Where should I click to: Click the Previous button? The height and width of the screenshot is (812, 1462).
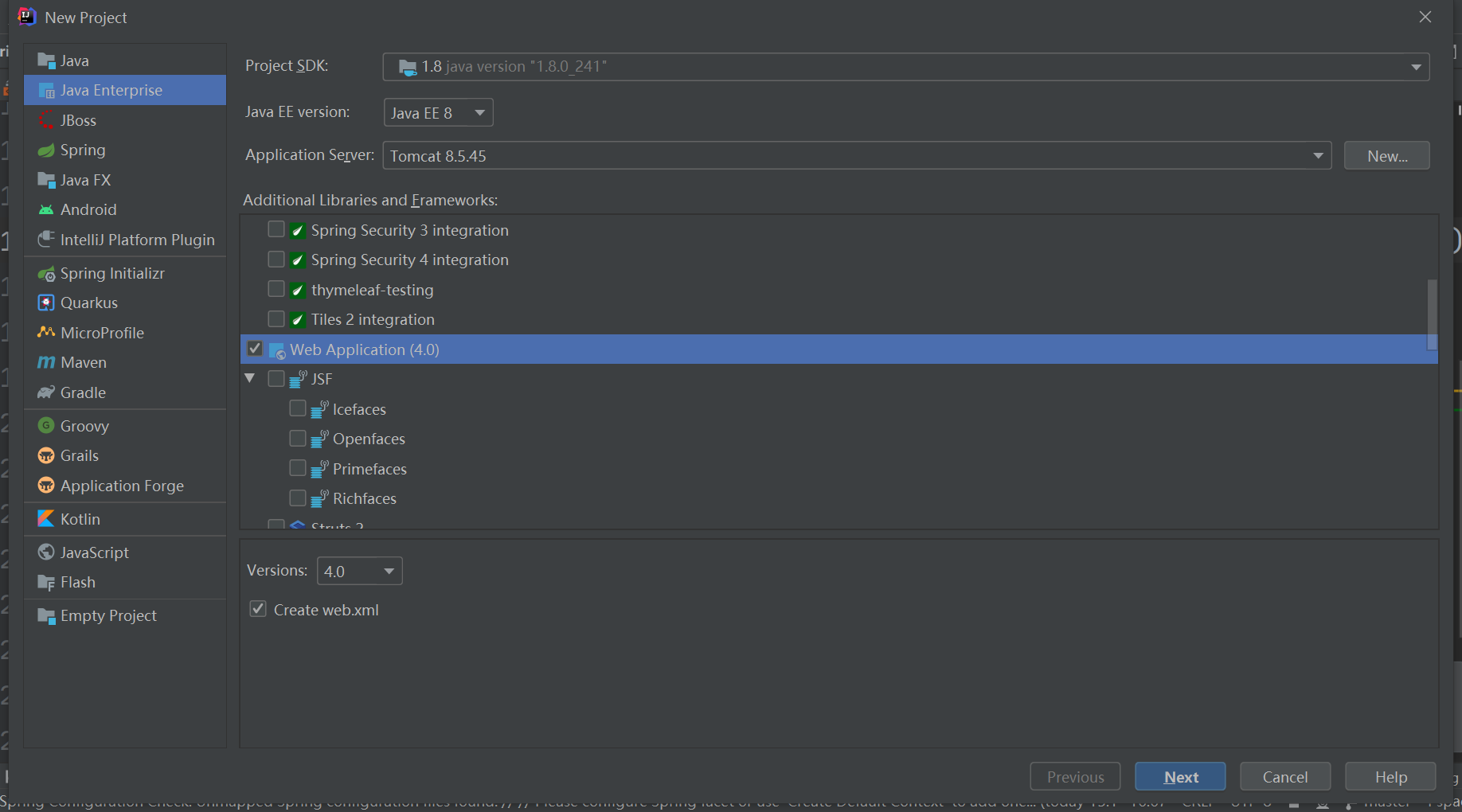tap(1075, 777)
